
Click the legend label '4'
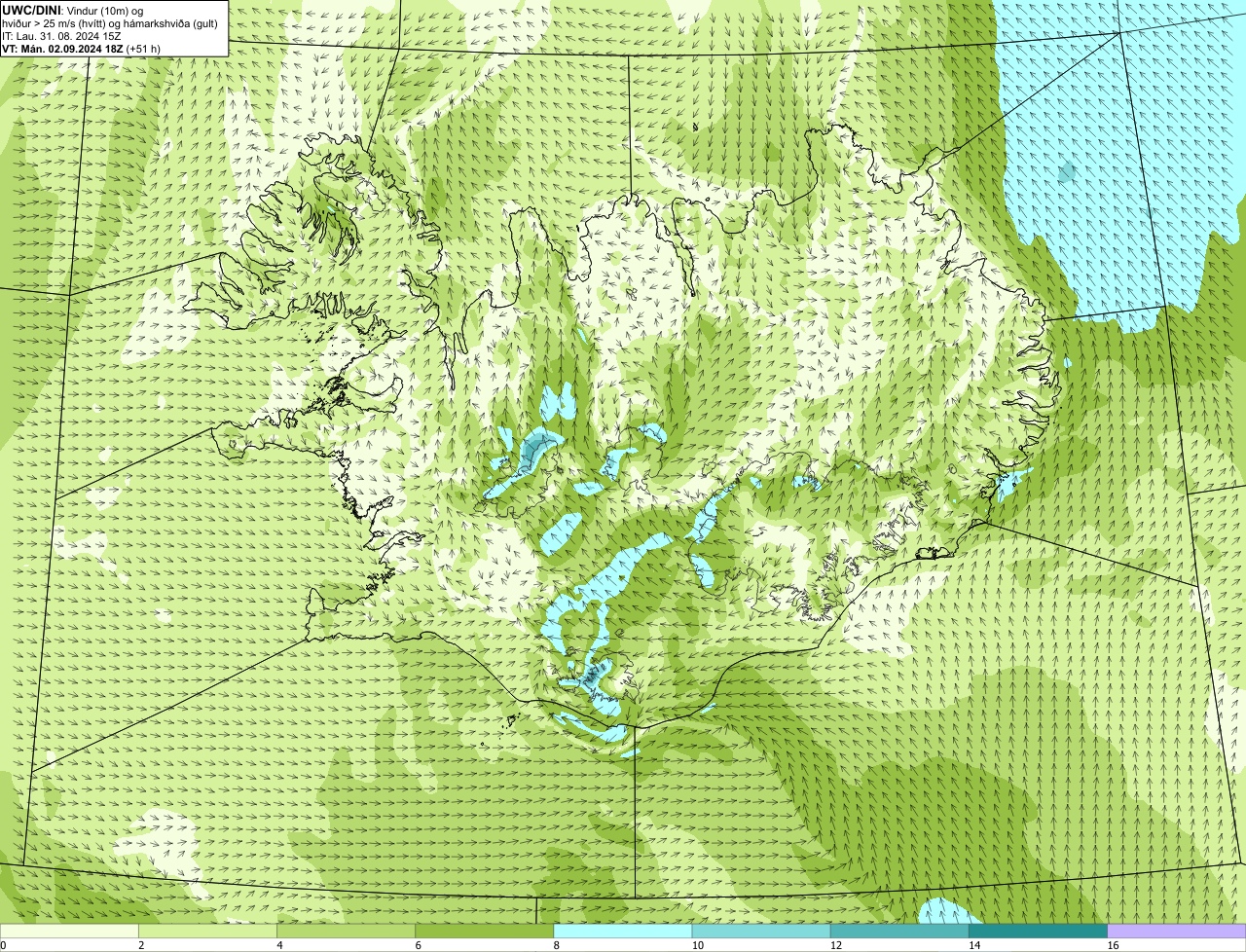pyautogui.click(x=279, y=945)
